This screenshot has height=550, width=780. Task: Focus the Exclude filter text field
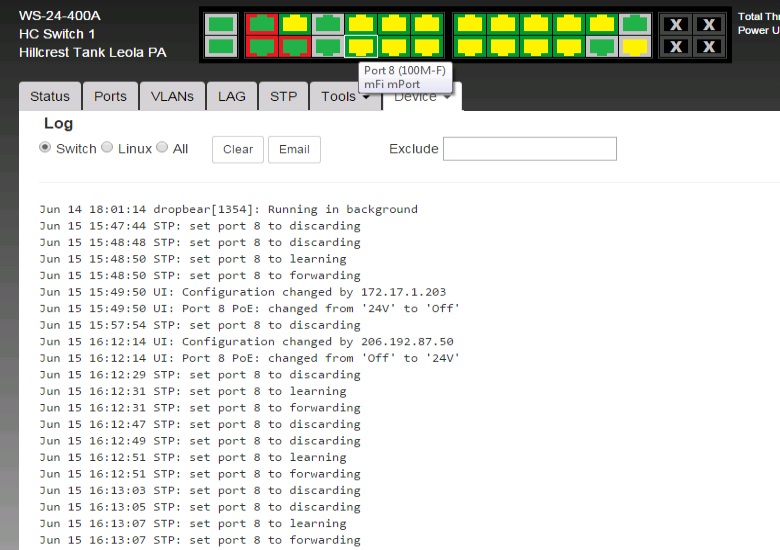pos(529,149)
